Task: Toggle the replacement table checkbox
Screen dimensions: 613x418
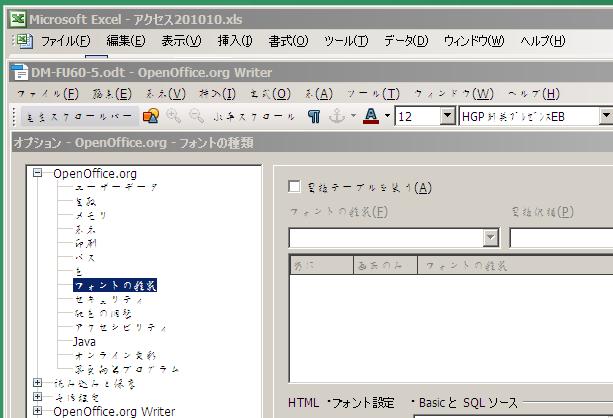Action: 294,186
